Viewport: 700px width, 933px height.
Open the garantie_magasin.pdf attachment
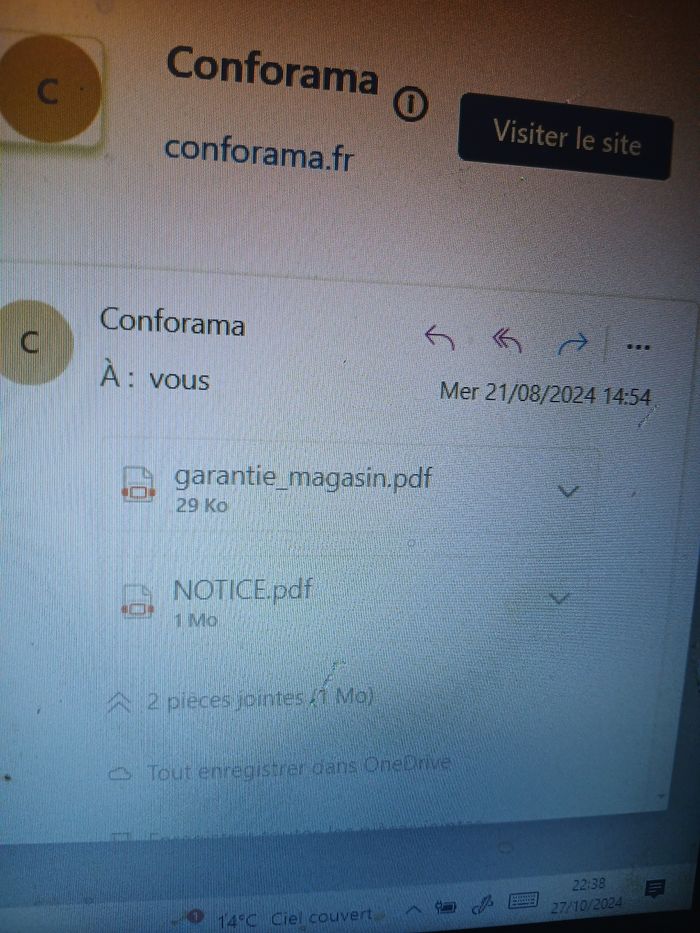pyautogui.click(x=303, y=477)
